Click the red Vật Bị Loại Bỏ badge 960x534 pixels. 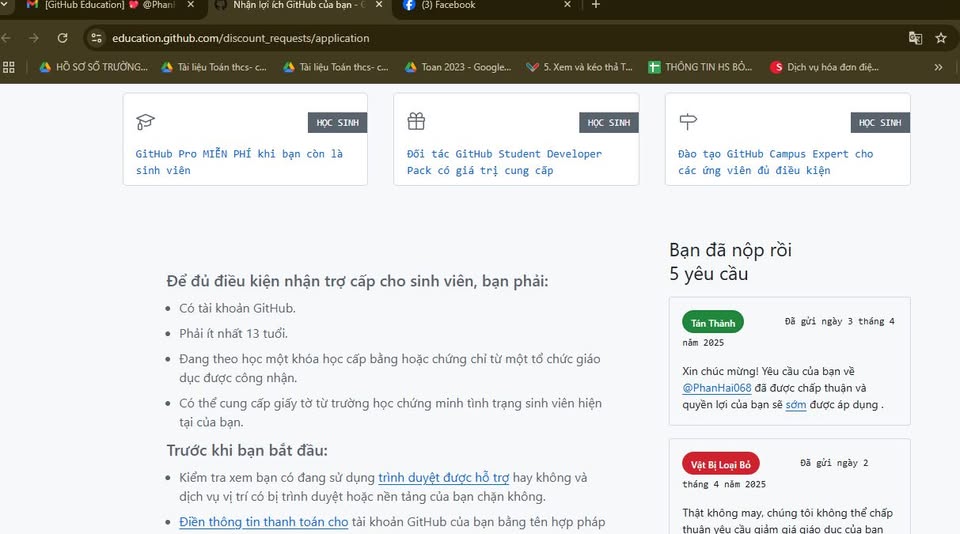721,464
